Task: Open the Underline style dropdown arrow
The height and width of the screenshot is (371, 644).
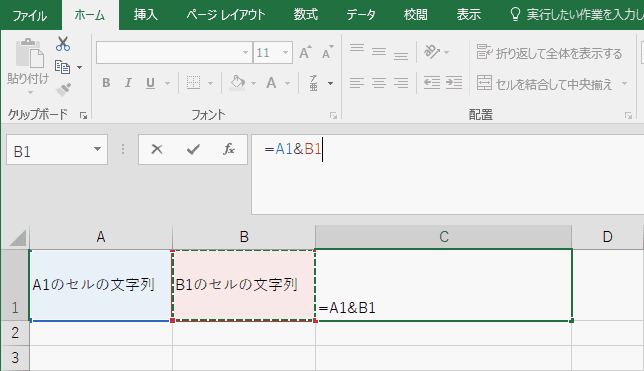Action: (x=167, y=83)
